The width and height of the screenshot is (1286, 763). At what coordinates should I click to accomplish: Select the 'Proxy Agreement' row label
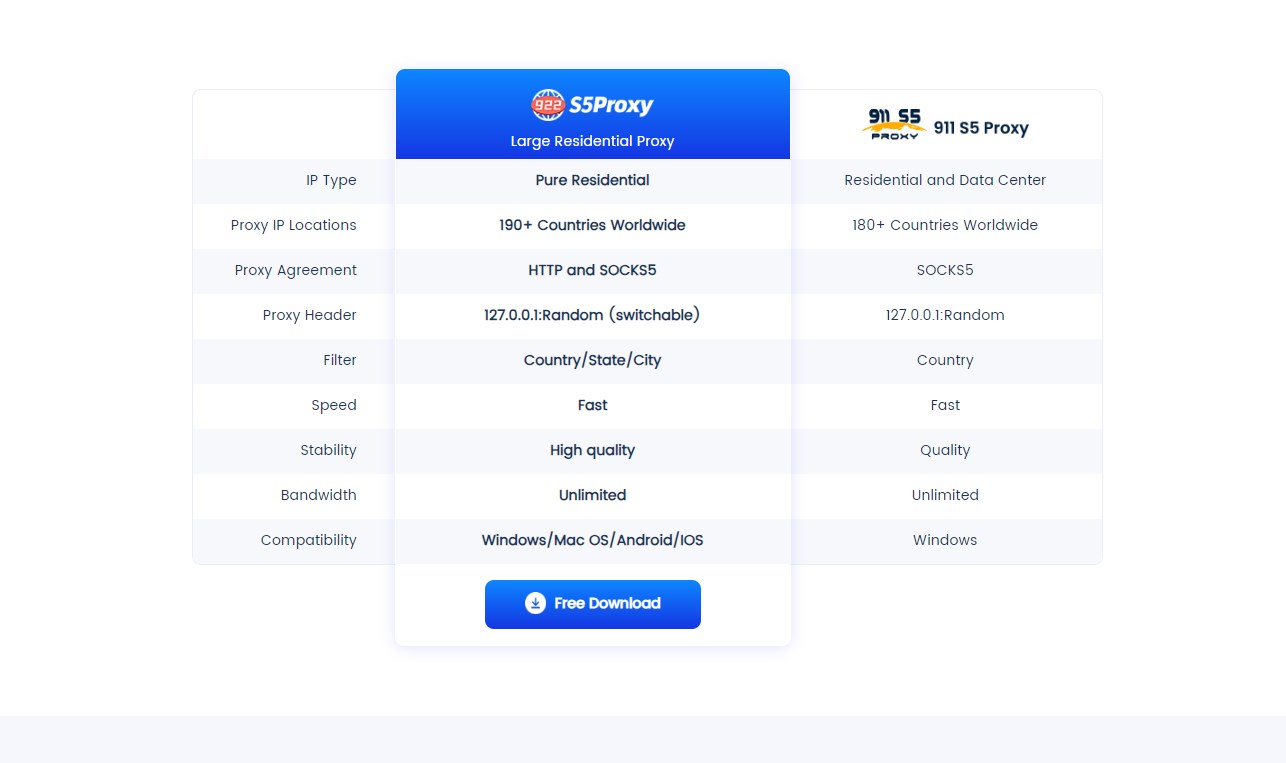295,270
